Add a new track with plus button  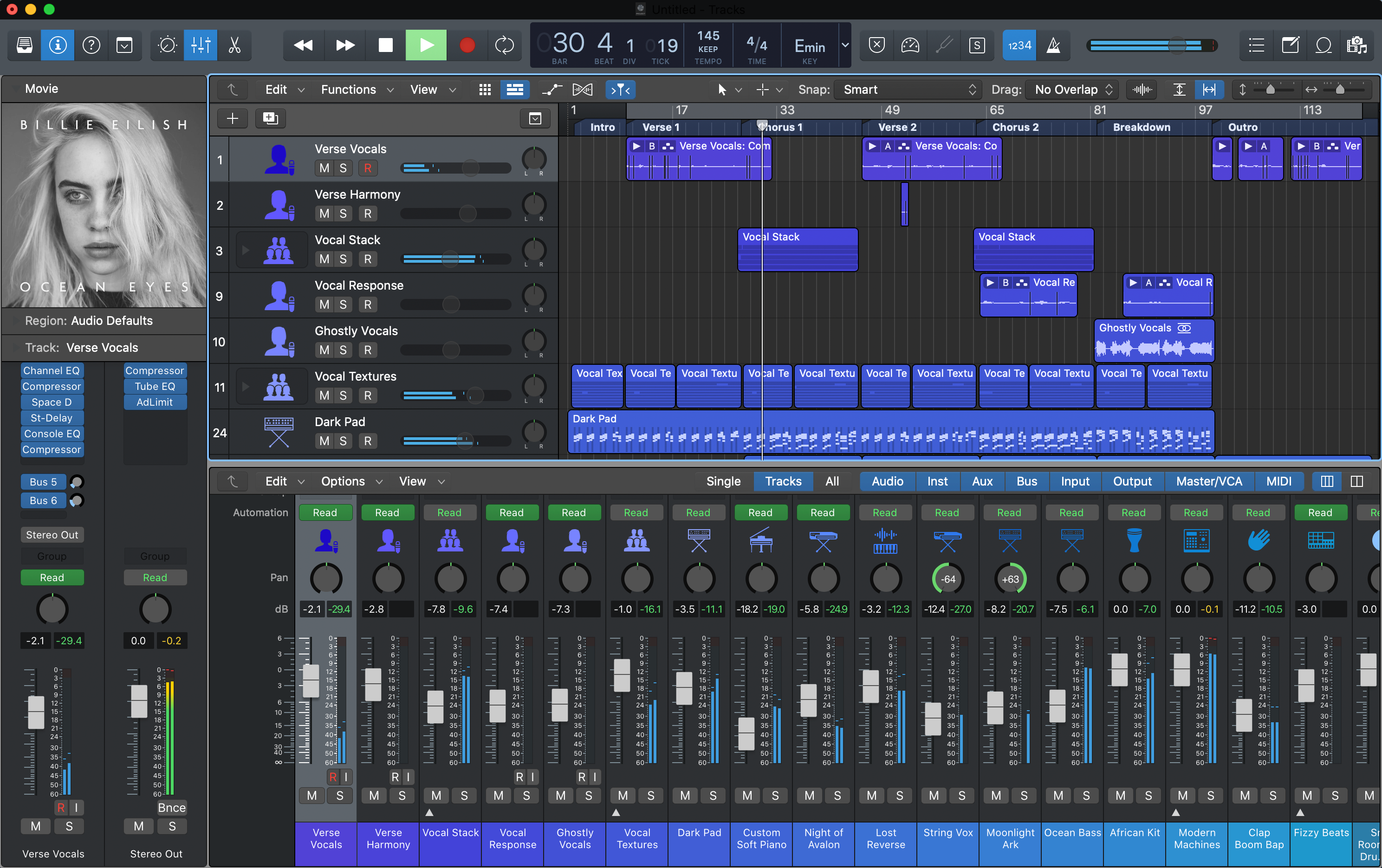[233, 118]
